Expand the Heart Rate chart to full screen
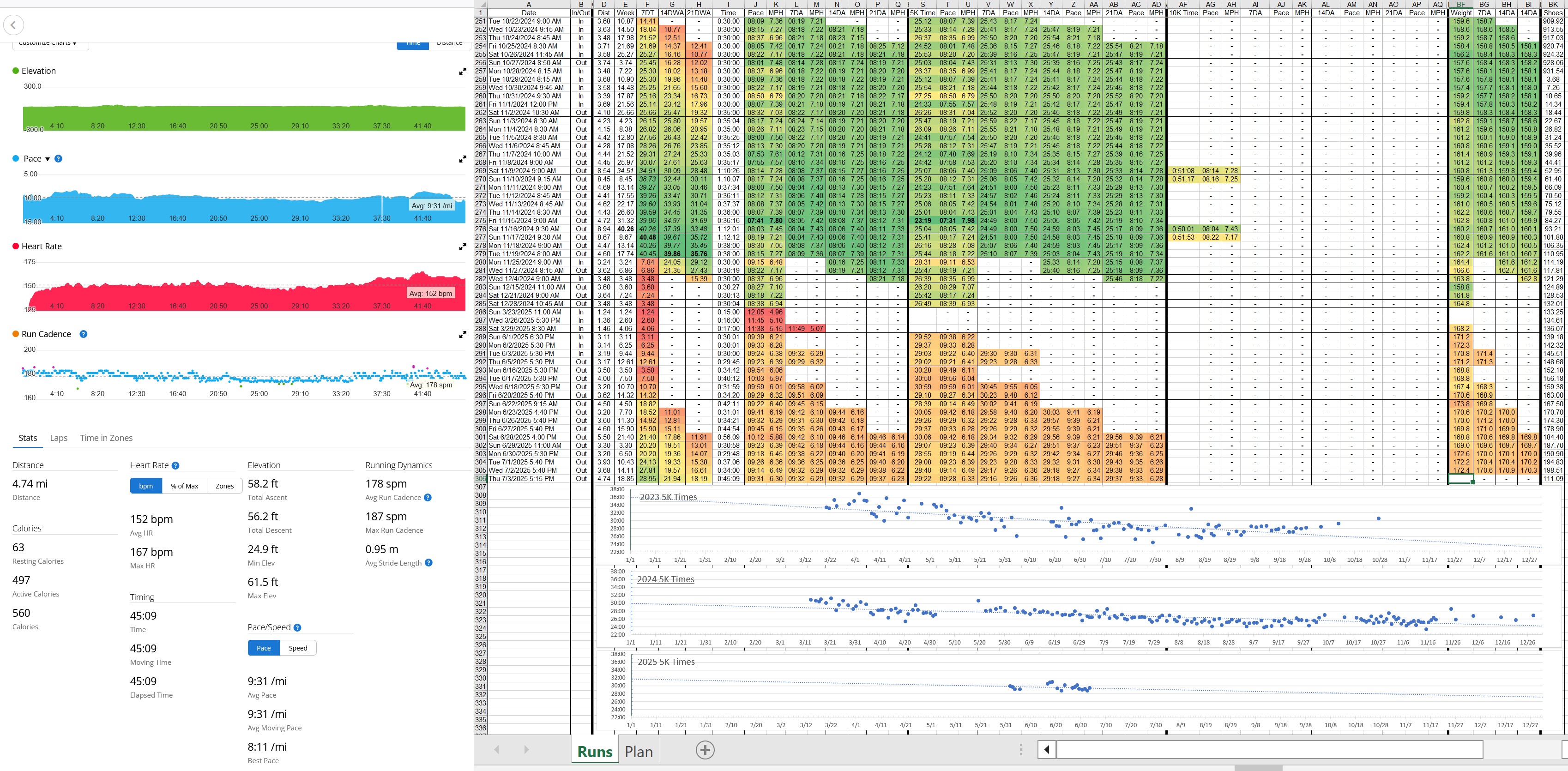The image size is (1568, 771). pyautogui.click(x=463, y=247)
